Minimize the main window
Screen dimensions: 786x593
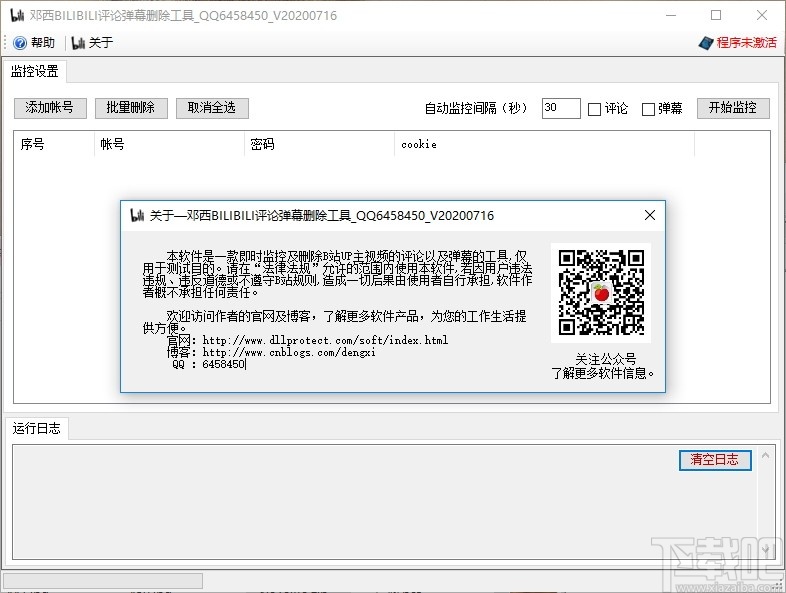coord(671,16)
